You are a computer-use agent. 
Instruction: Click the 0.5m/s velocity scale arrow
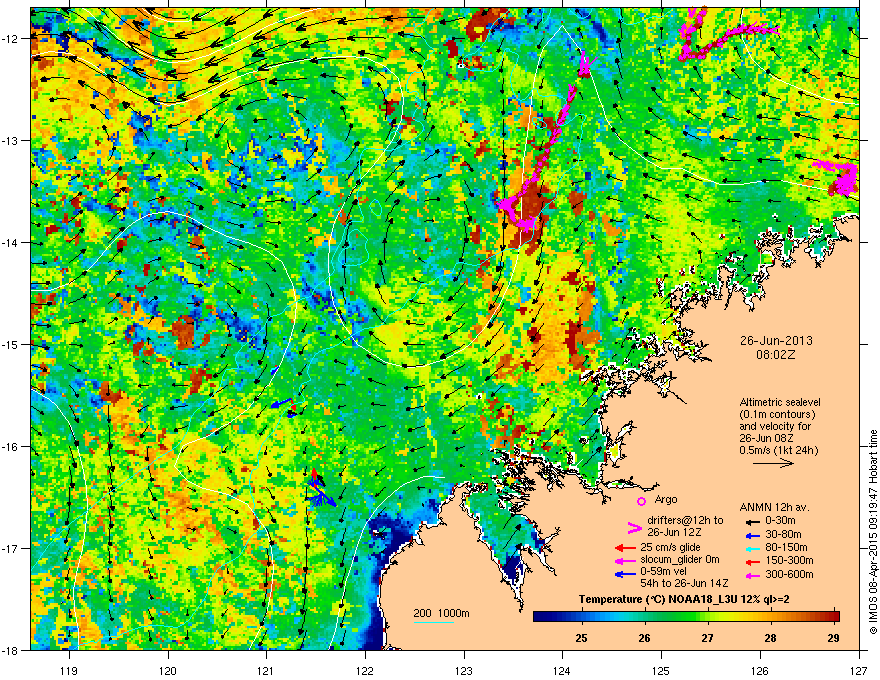(773, 463)
